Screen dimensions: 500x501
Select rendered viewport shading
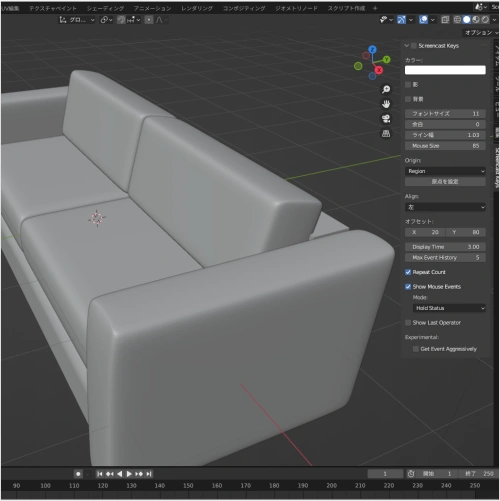coord(485,20)
